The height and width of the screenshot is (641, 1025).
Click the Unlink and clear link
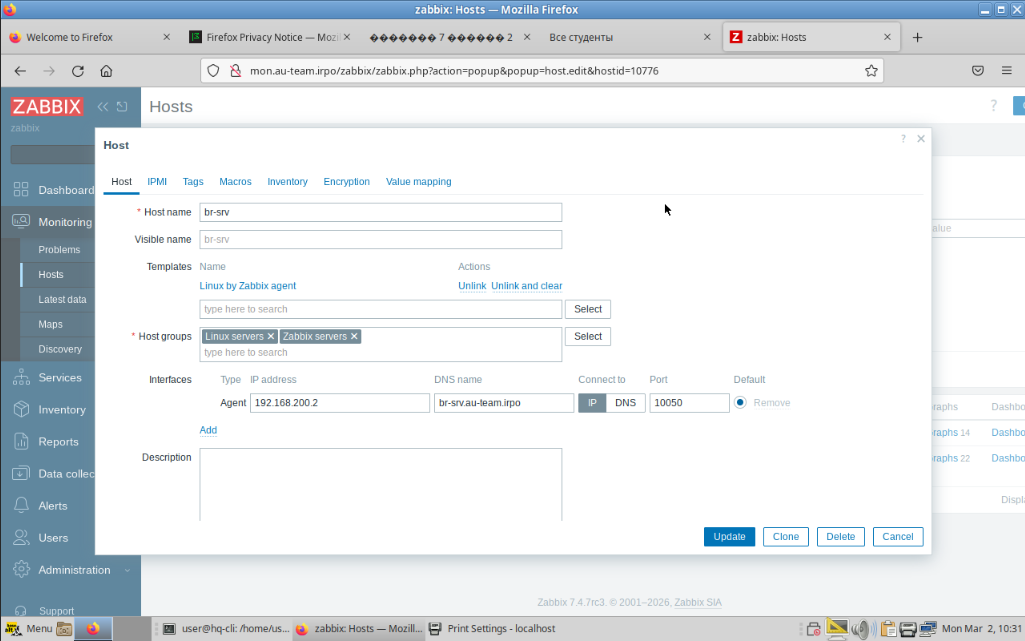(526, 286)
